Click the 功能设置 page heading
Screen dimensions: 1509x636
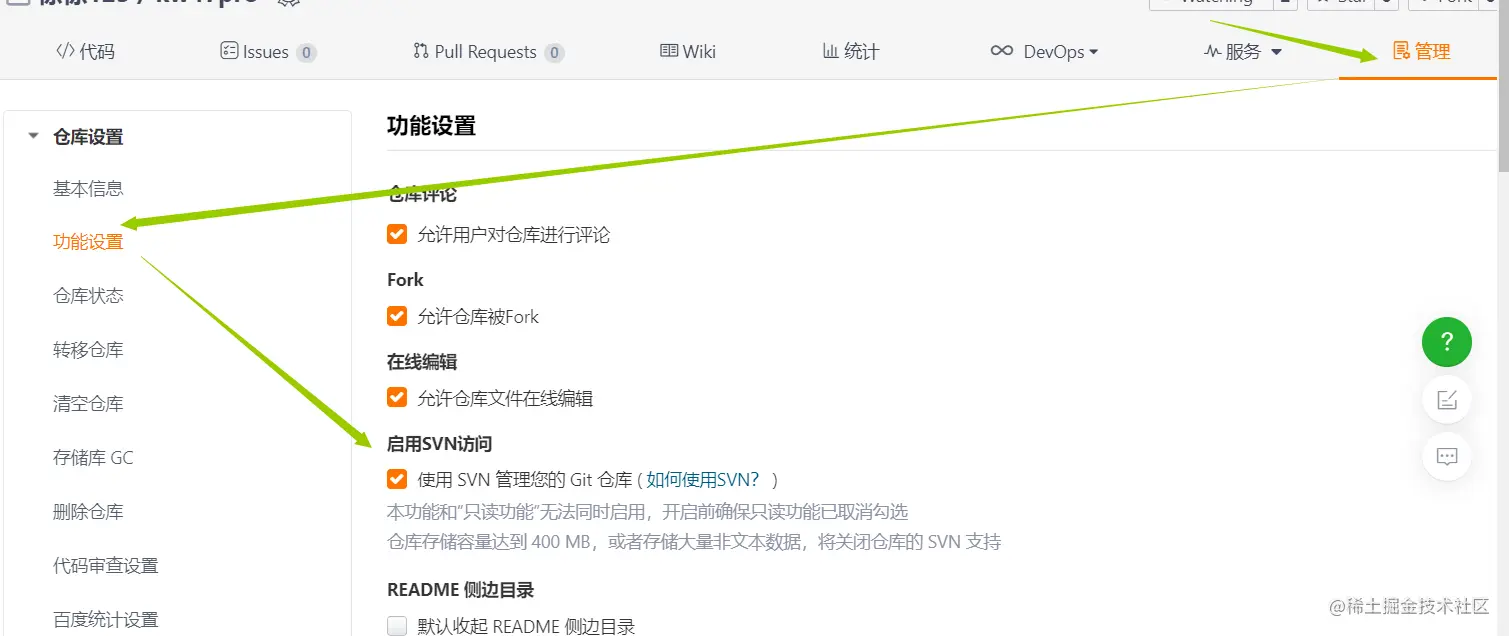click(431, 126)
